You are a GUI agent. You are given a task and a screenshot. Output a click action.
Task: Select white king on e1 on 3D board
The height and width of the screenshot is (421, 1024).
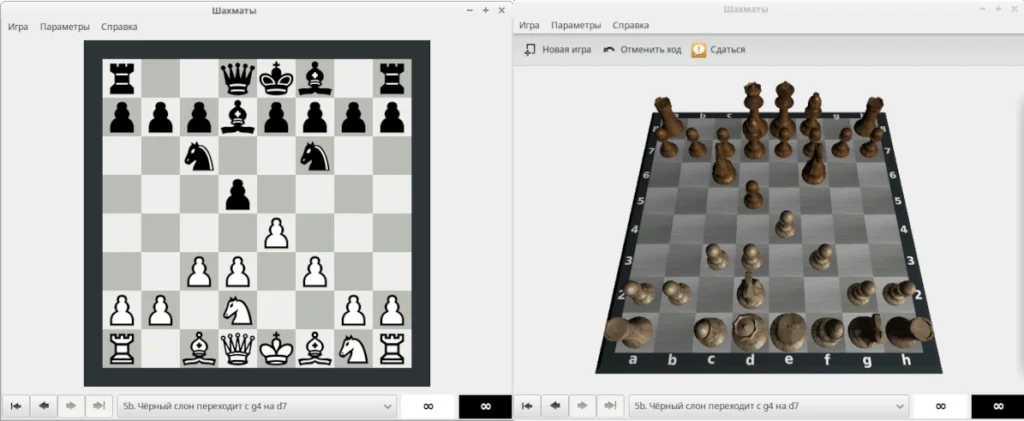click(789, 331)
